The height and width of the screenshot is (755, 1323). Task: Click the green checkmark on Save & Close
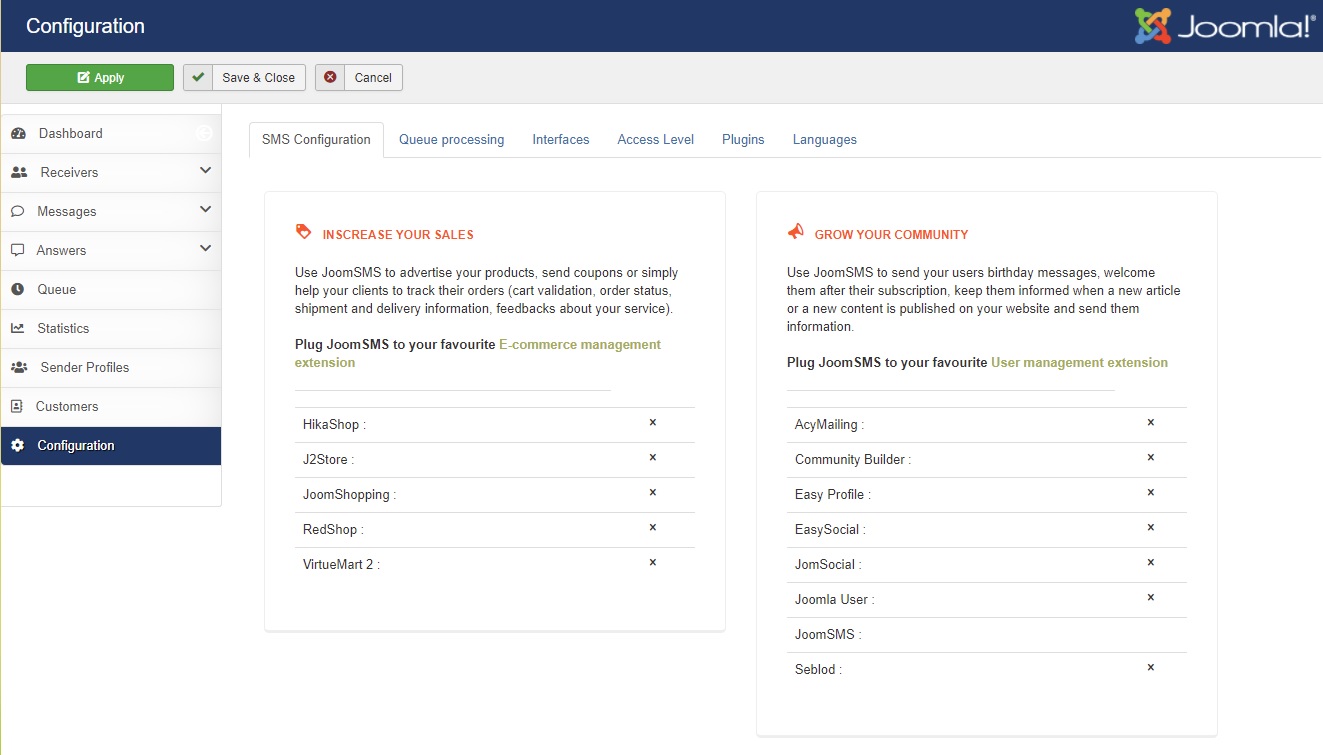point(198,77)
